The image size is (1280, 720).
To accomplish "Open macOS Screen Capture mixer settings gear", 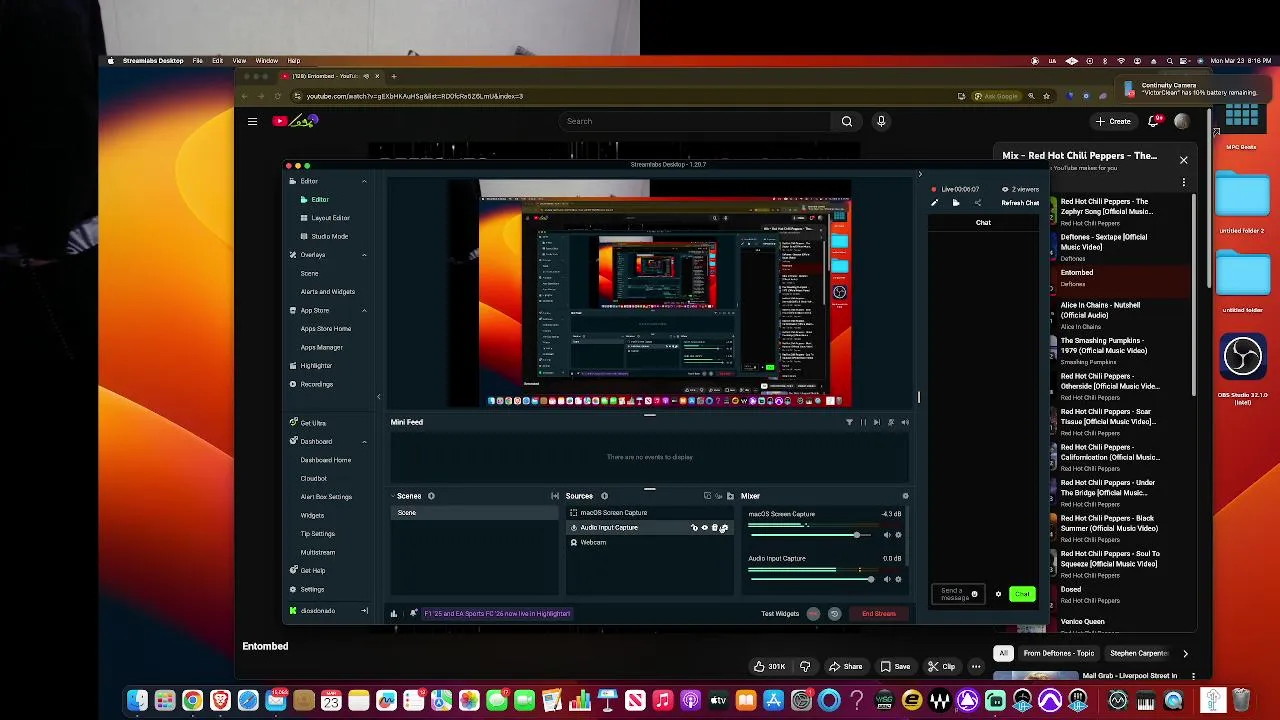I will click(898, 535).
